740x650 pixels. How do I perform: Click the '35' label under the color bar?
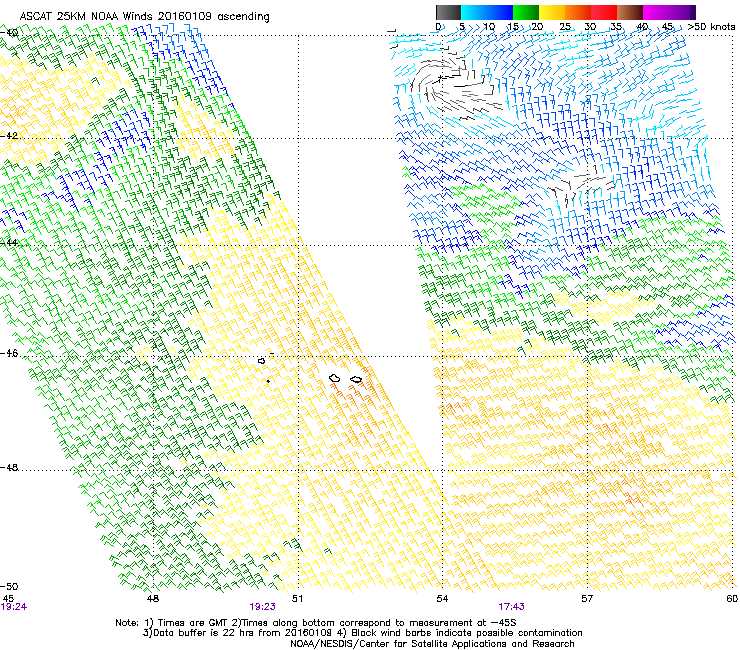616,27
